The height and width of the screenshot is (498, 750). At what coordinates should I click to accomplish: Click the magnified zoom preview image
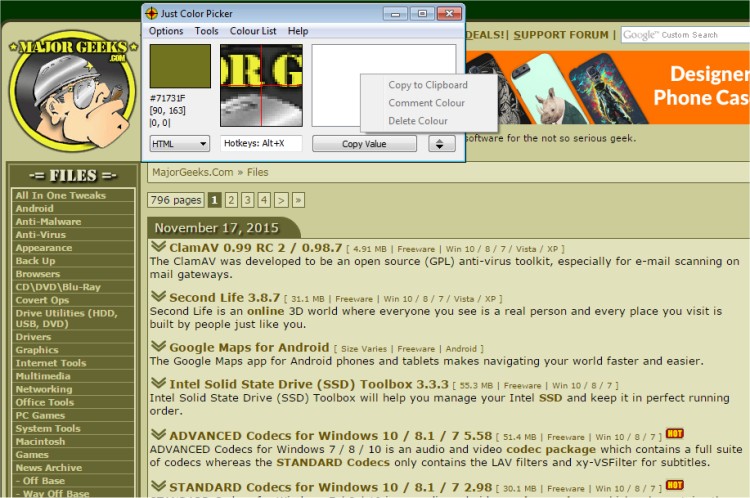click(x=261, y=85)
